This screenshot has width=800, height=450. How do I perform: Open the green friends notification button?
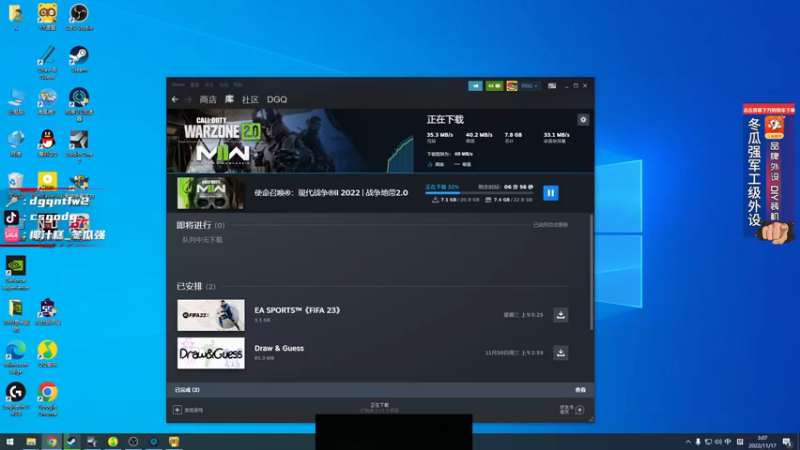(x=494, y=86)
